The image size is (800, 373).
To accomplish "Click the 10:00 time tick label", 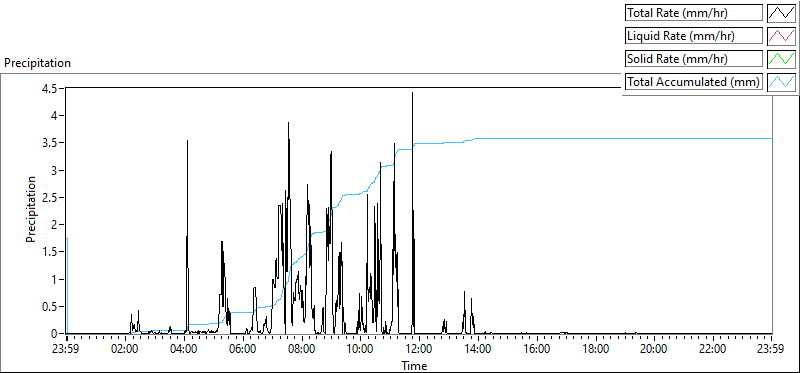I will click(x=360, y=350).
